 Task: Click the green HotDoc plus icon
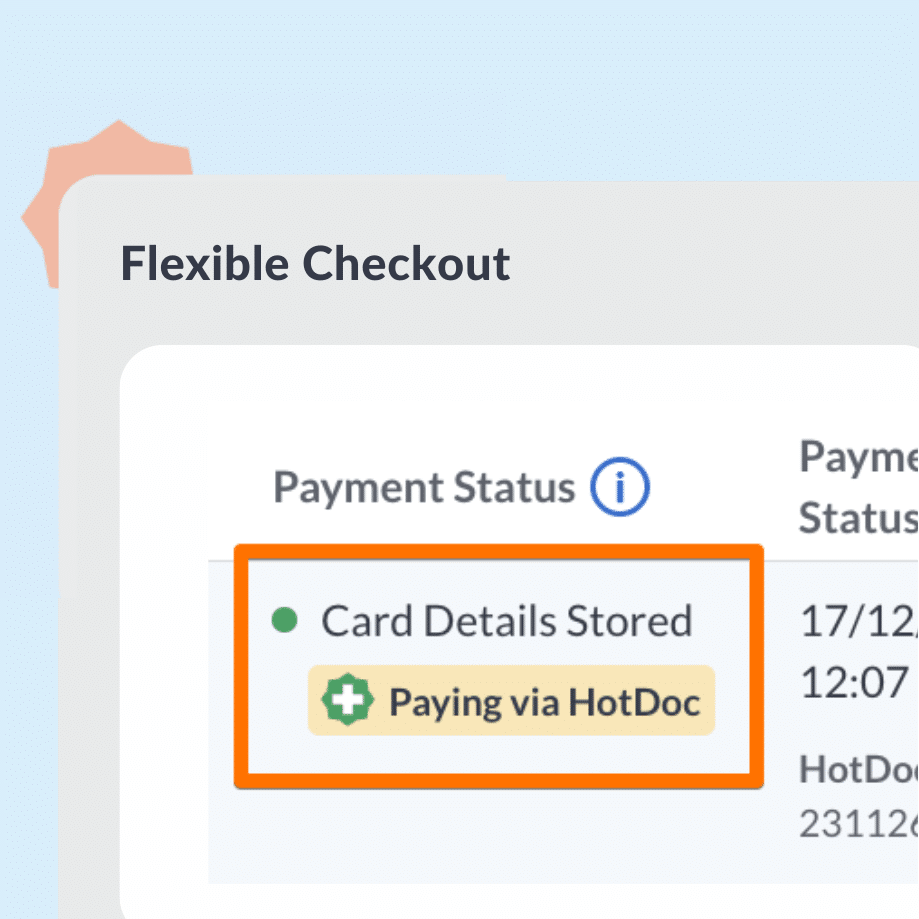coord(347,701)
